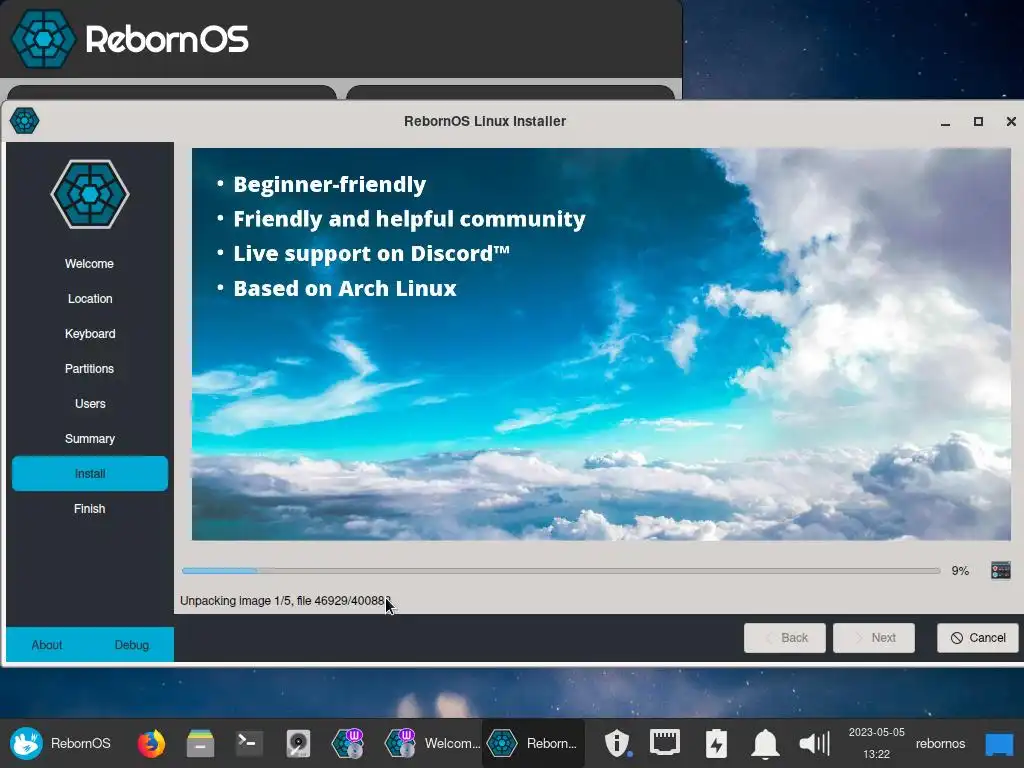Open the volume control tray icon
The height and width of the screenshot is (768, 1024).
pos(814,743)
